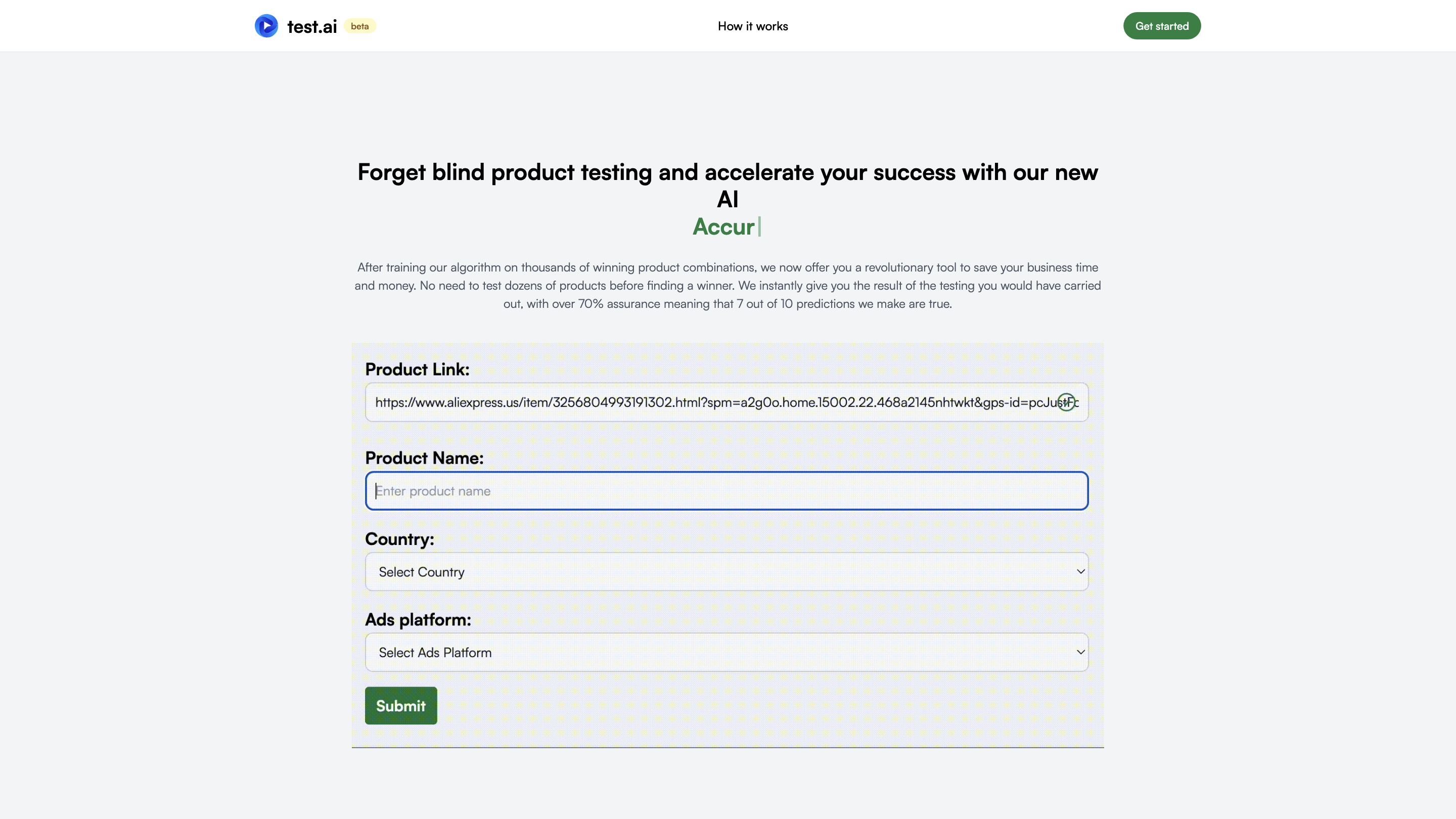Click the green "Accur" animated headline text

point(726,226)
